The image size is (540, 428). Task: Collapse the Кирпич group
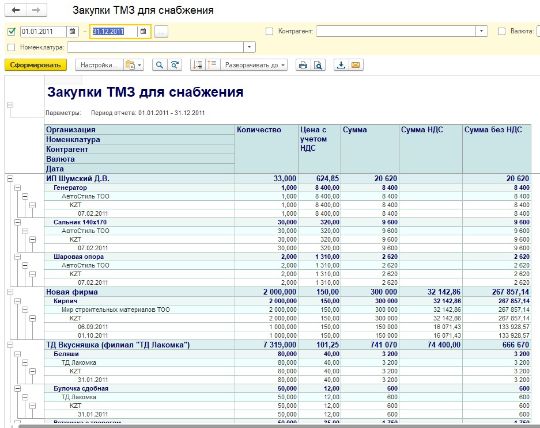pyautogui.click(x=18, y=301)
